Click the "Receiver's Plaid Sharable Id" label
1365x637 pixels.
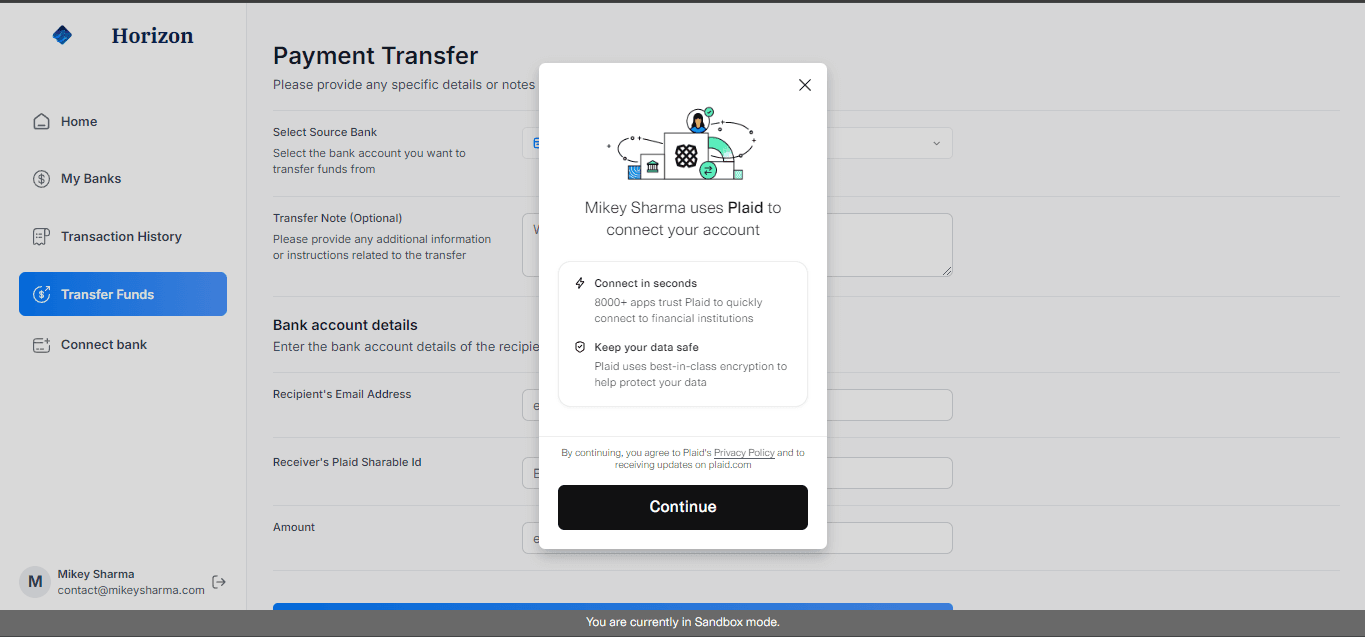coord(347,462)
